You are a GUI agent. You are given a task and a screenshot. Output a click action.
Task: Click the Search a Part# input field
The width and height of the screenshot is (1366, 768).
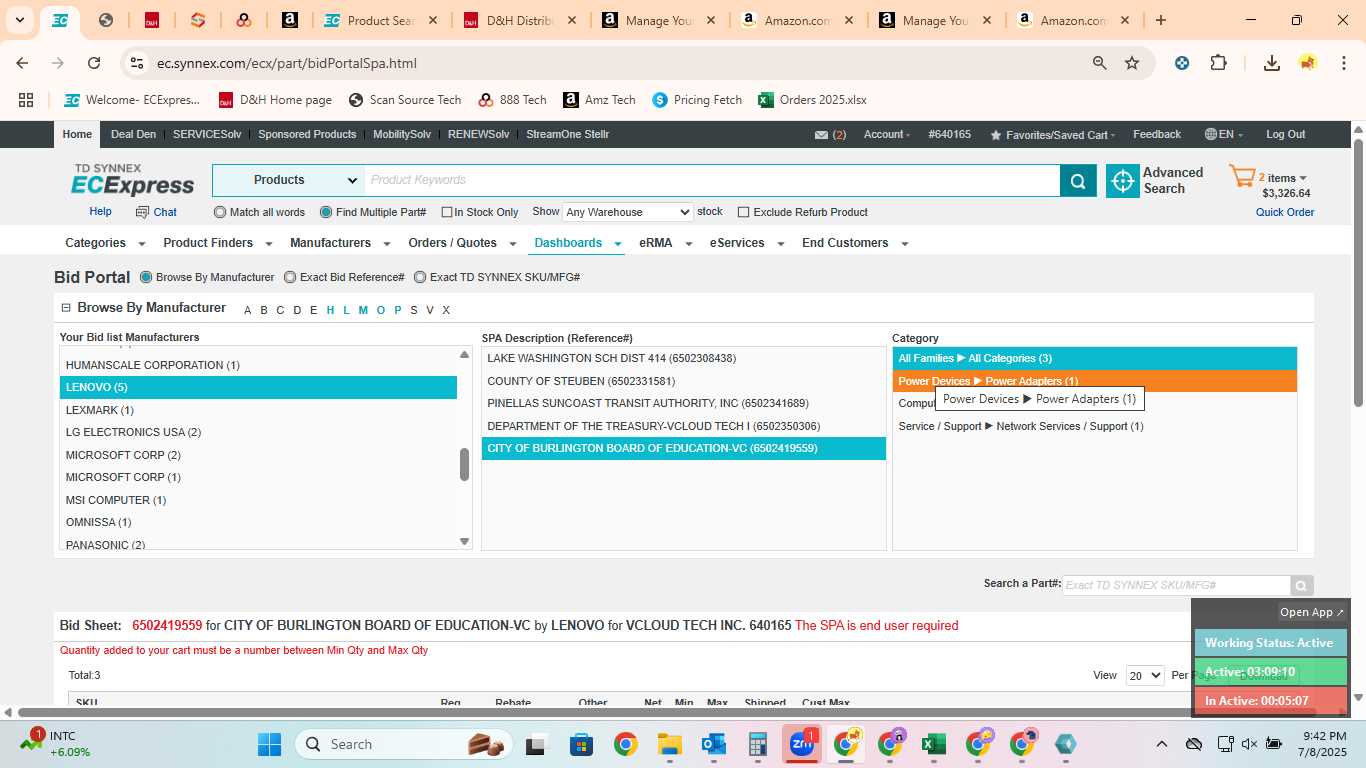(x=1176, y=585)
